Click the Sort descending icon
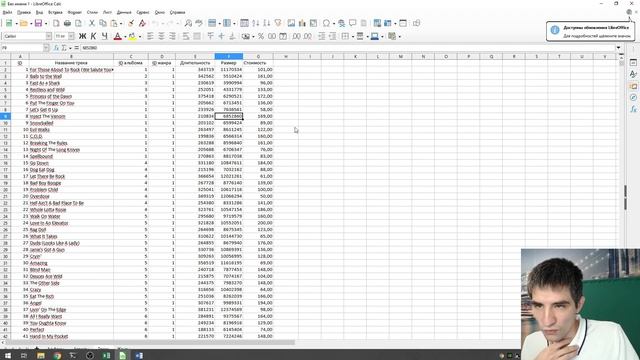This screenshot has width=640, height=360. (267, 23)
